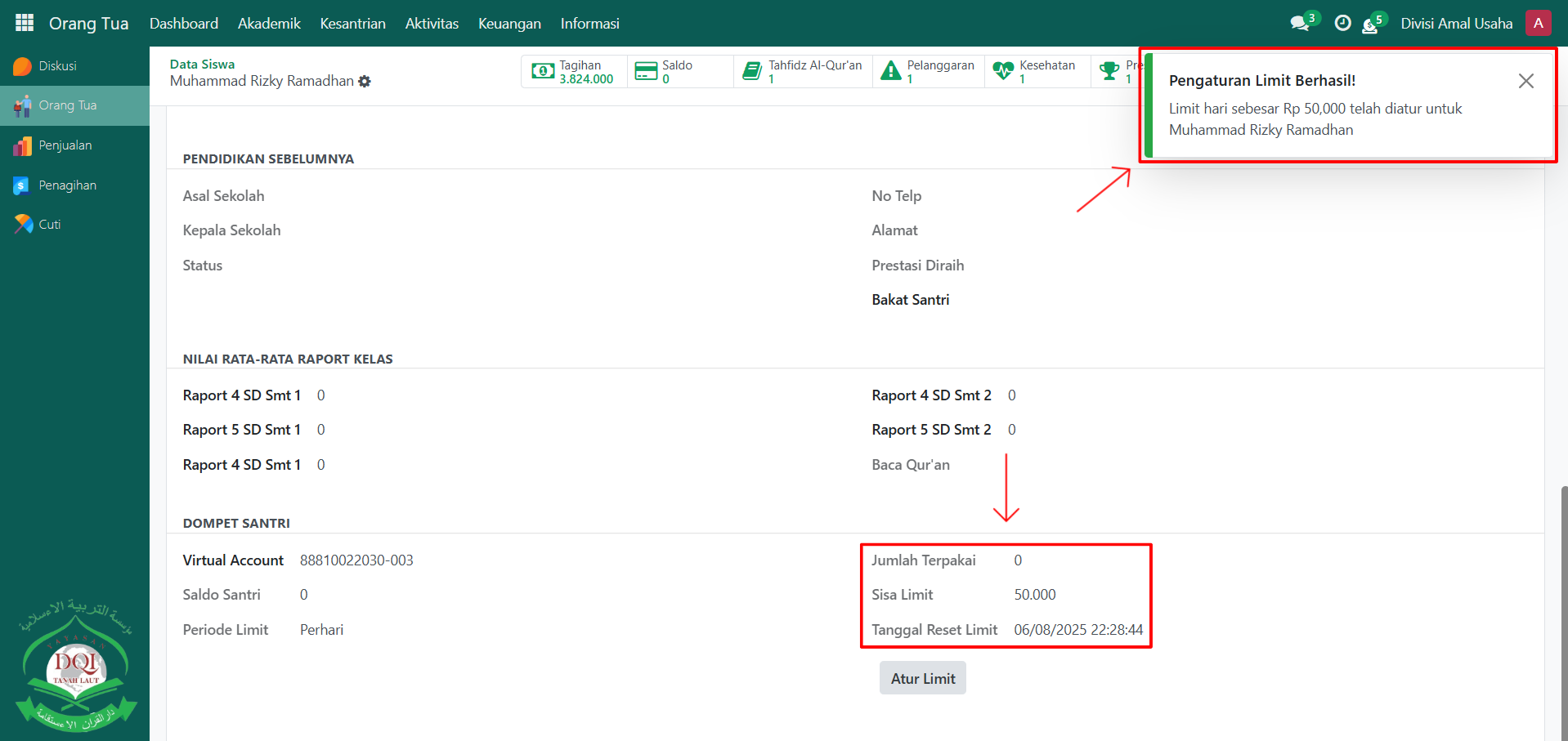Viewport: 1568px width, 741px height.
Task: Click the page vertical scrollbar
Action: (x=1563, y=613)
